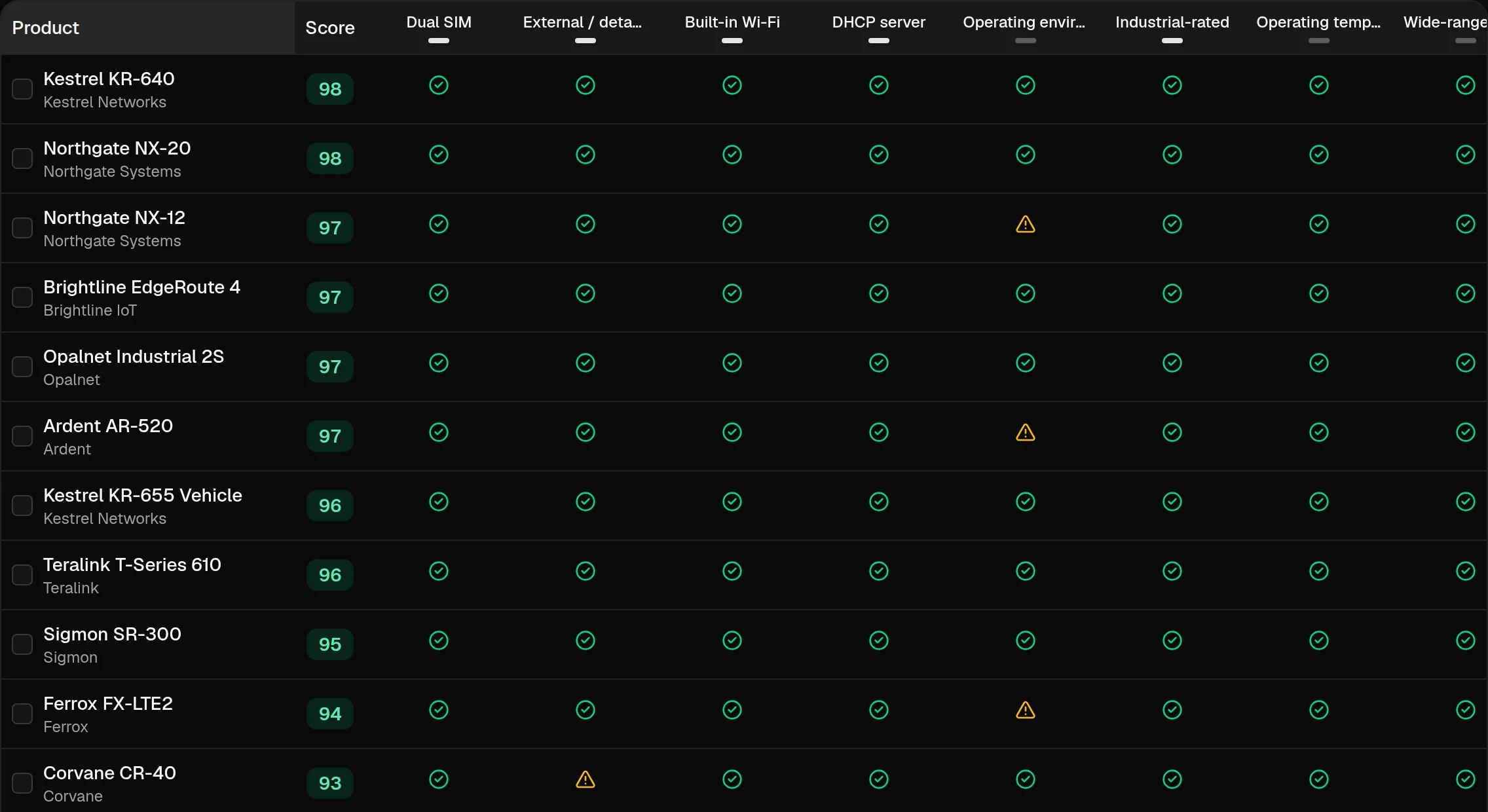The height and width of the screenshot is (812, 1488).
Task: Tick the Opalnet Industrial 2S checkbox
Action: point(22,367)
